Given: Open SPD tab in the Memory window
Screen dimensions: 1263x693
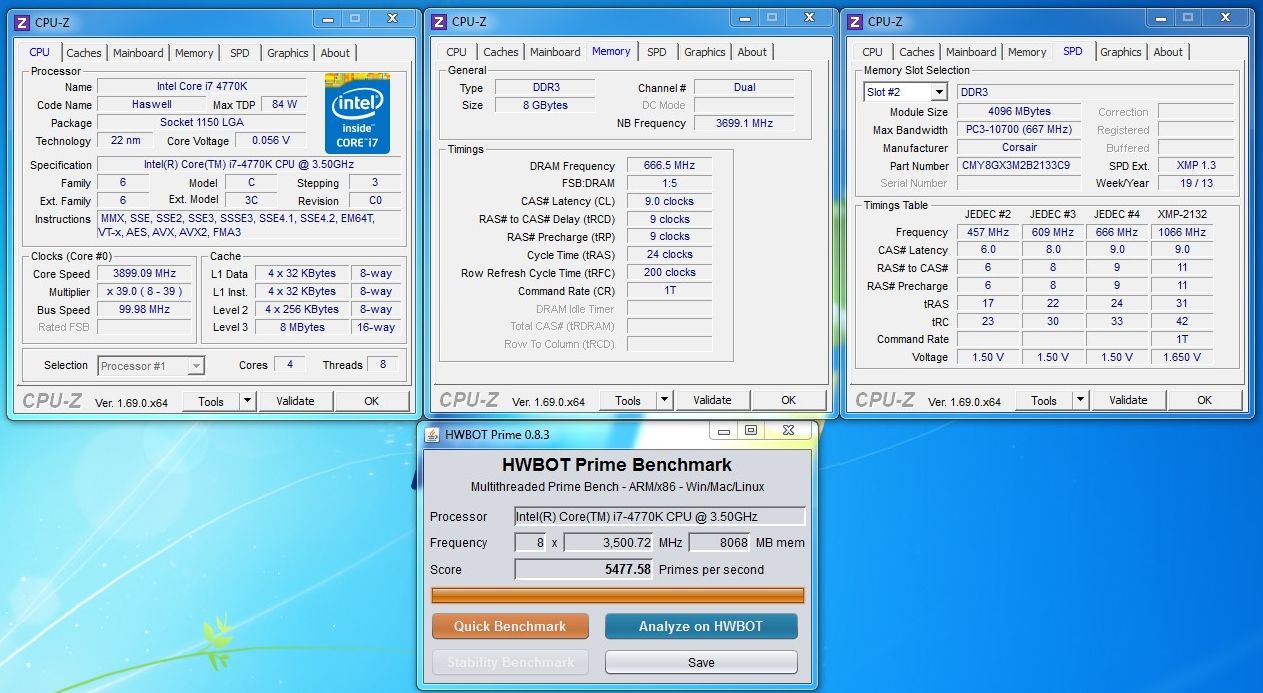Looking at the screenshot, I should tap(656, 52).
